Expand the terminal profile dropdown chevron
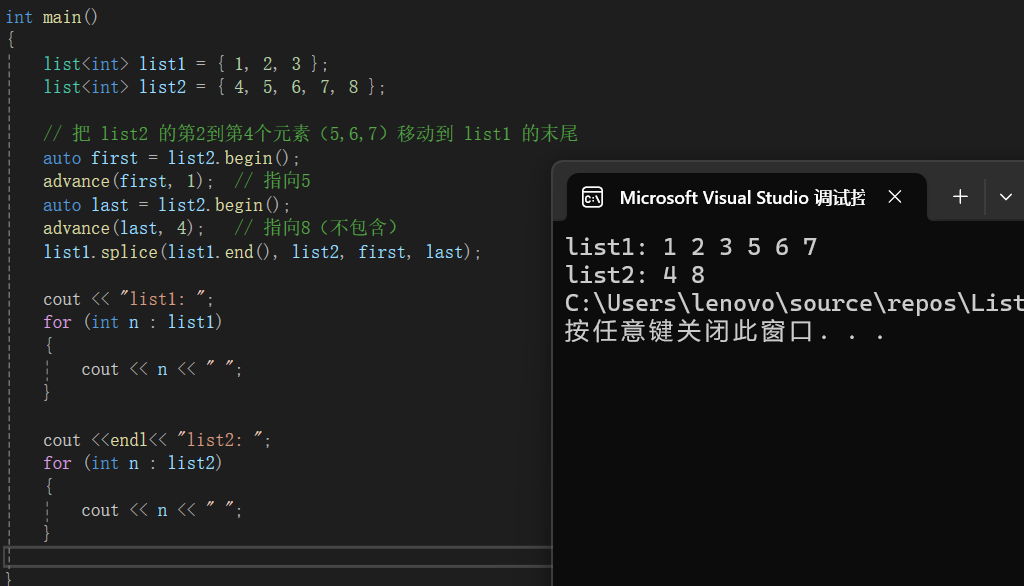This screenshot has width=1024, height=586. [1006, 197]
